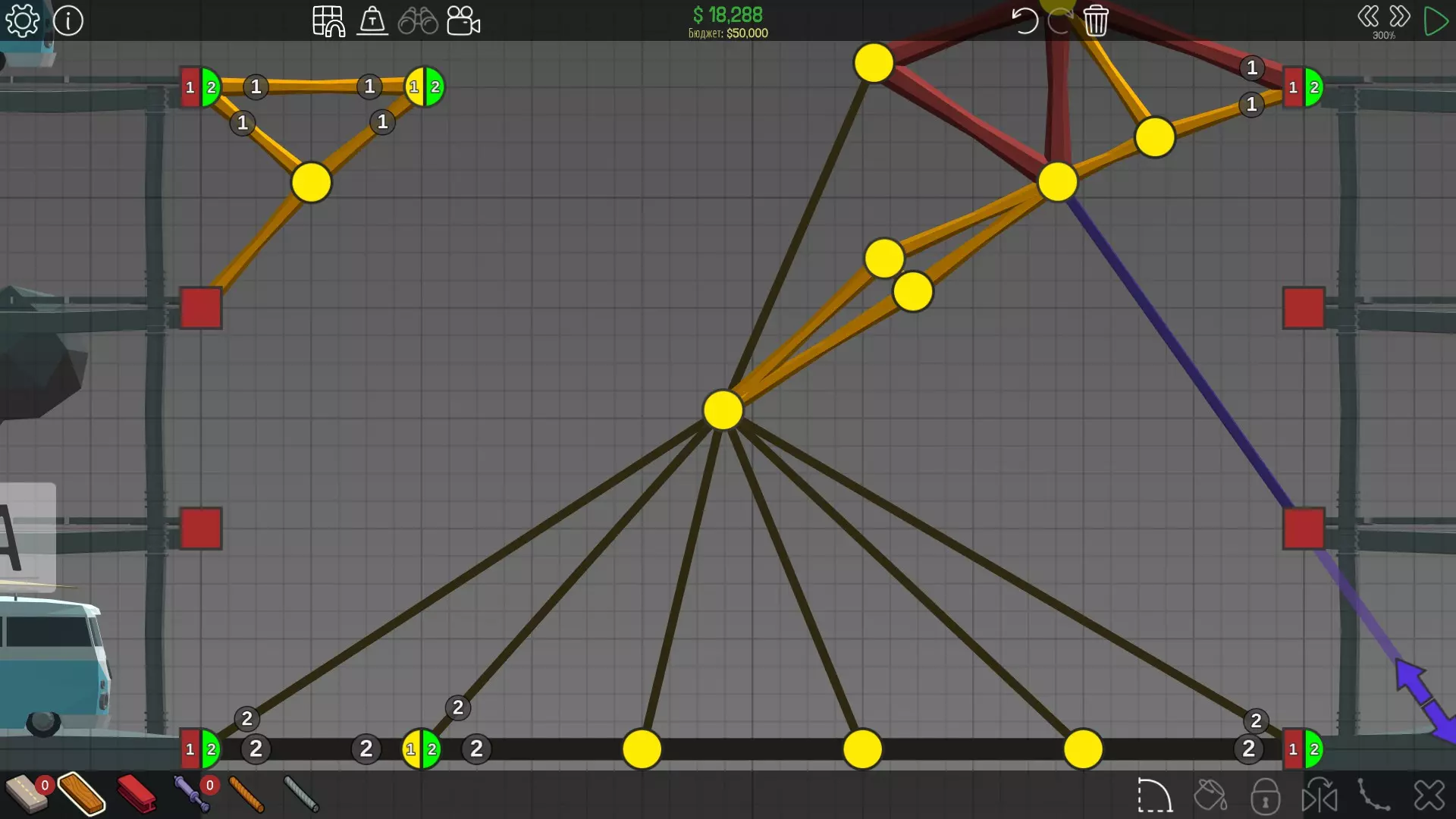Screen dimensions: 1456x819
Task: Toggle the grid snapping icon
Action: coord(328,20)
